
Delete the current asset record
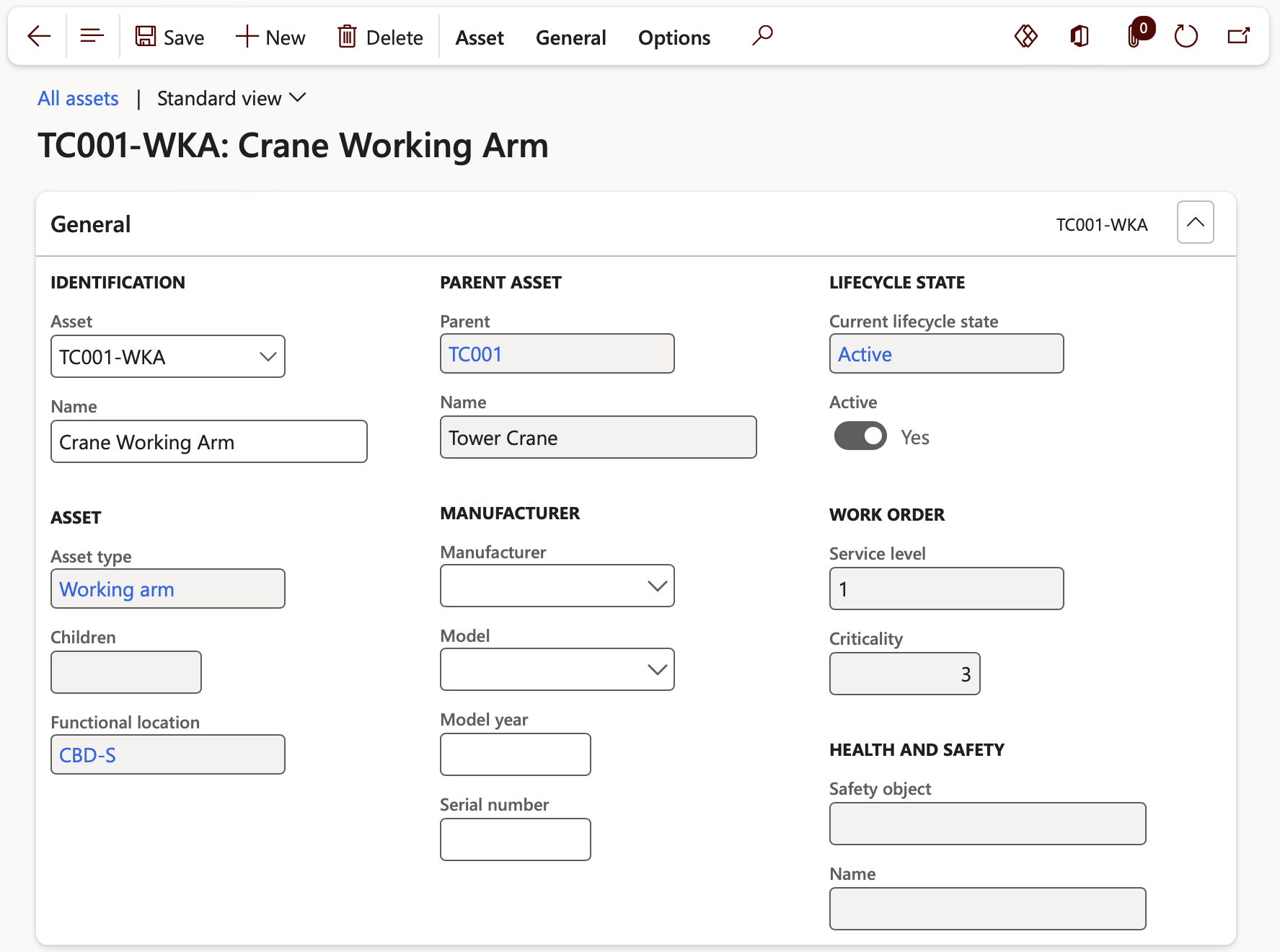(380, 37)
